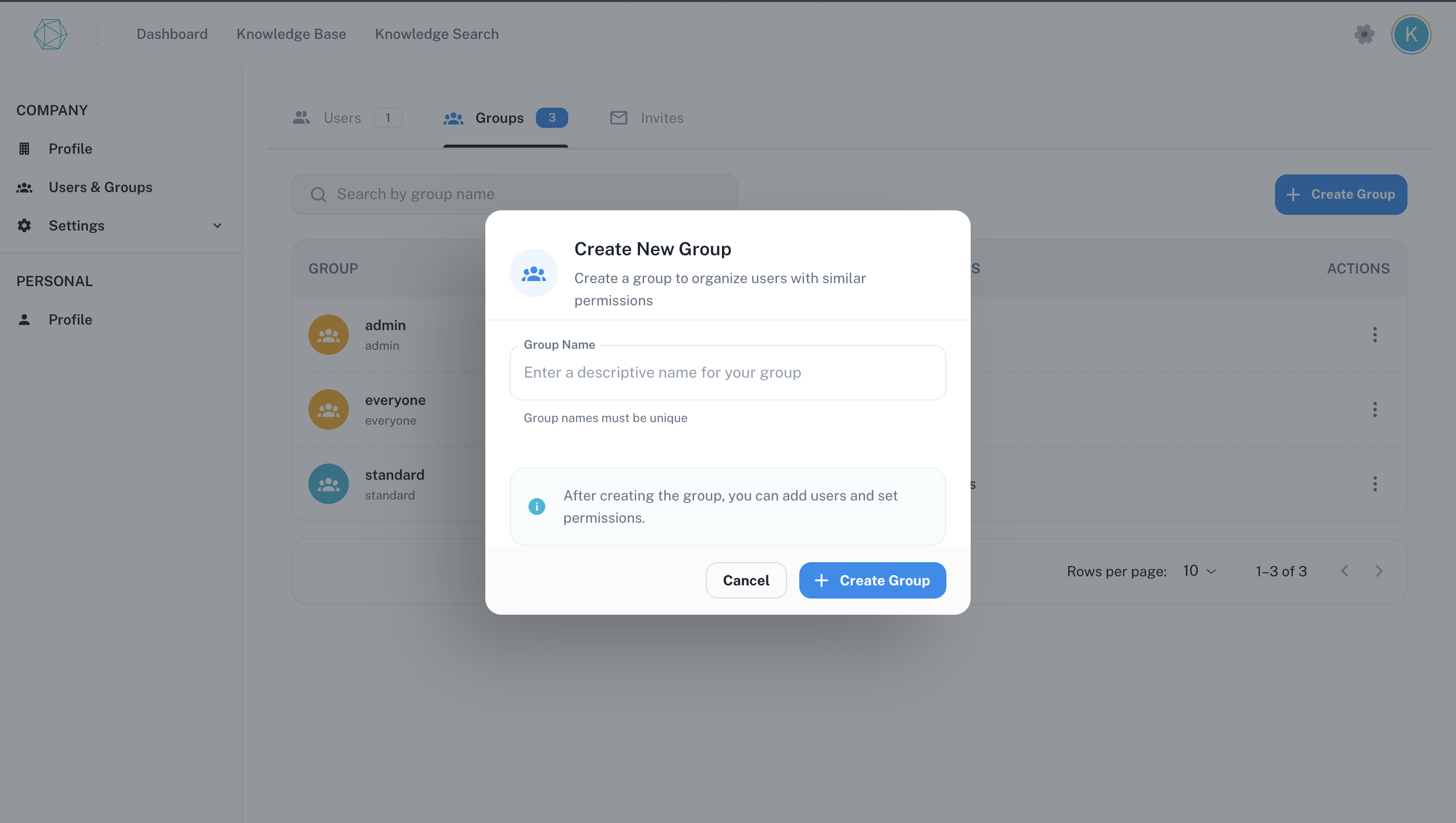Select the Users & Groups sidebar icon

24,187
